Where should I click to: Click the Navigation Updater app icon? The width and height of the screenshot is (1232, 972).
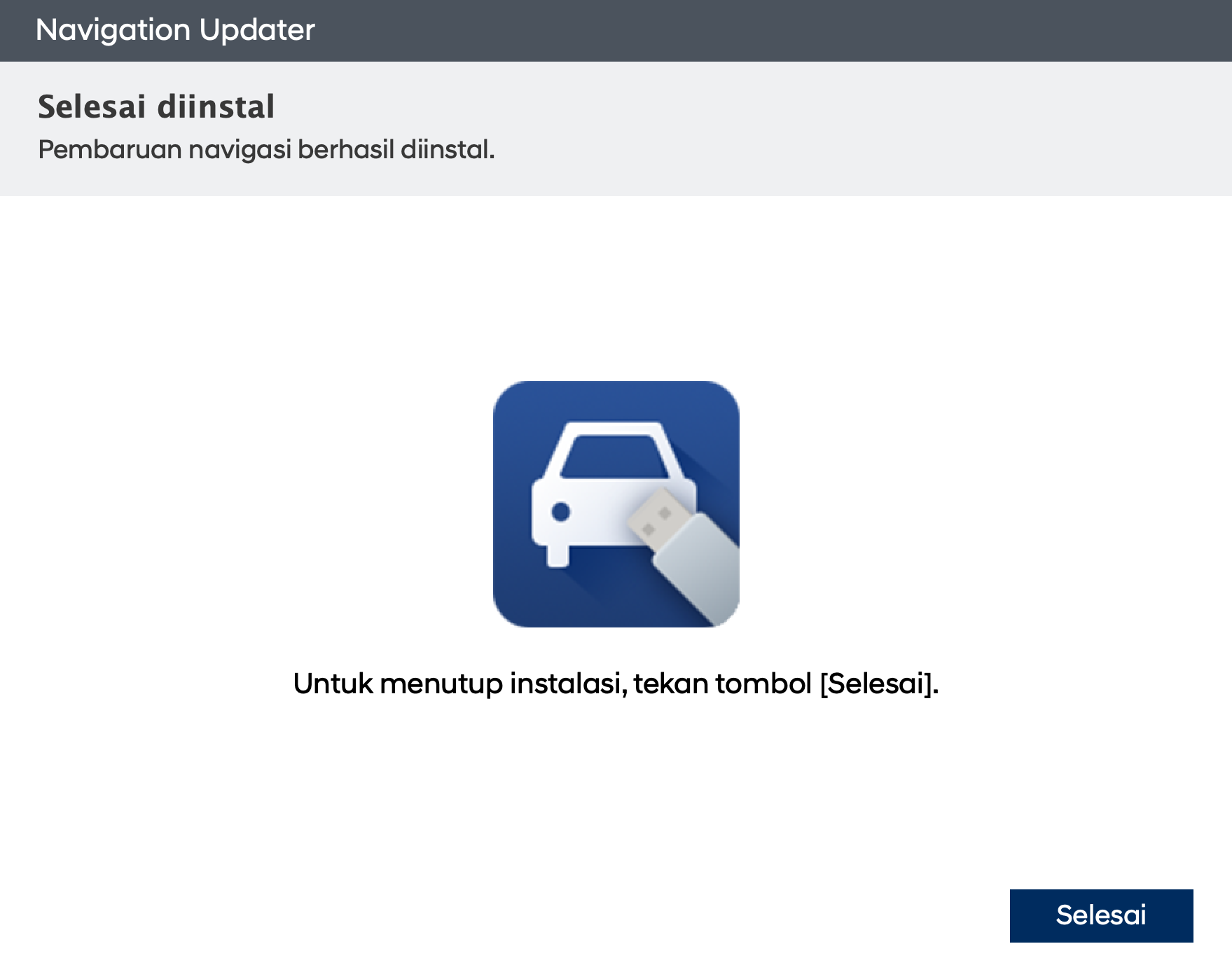(x=616, y=504)
